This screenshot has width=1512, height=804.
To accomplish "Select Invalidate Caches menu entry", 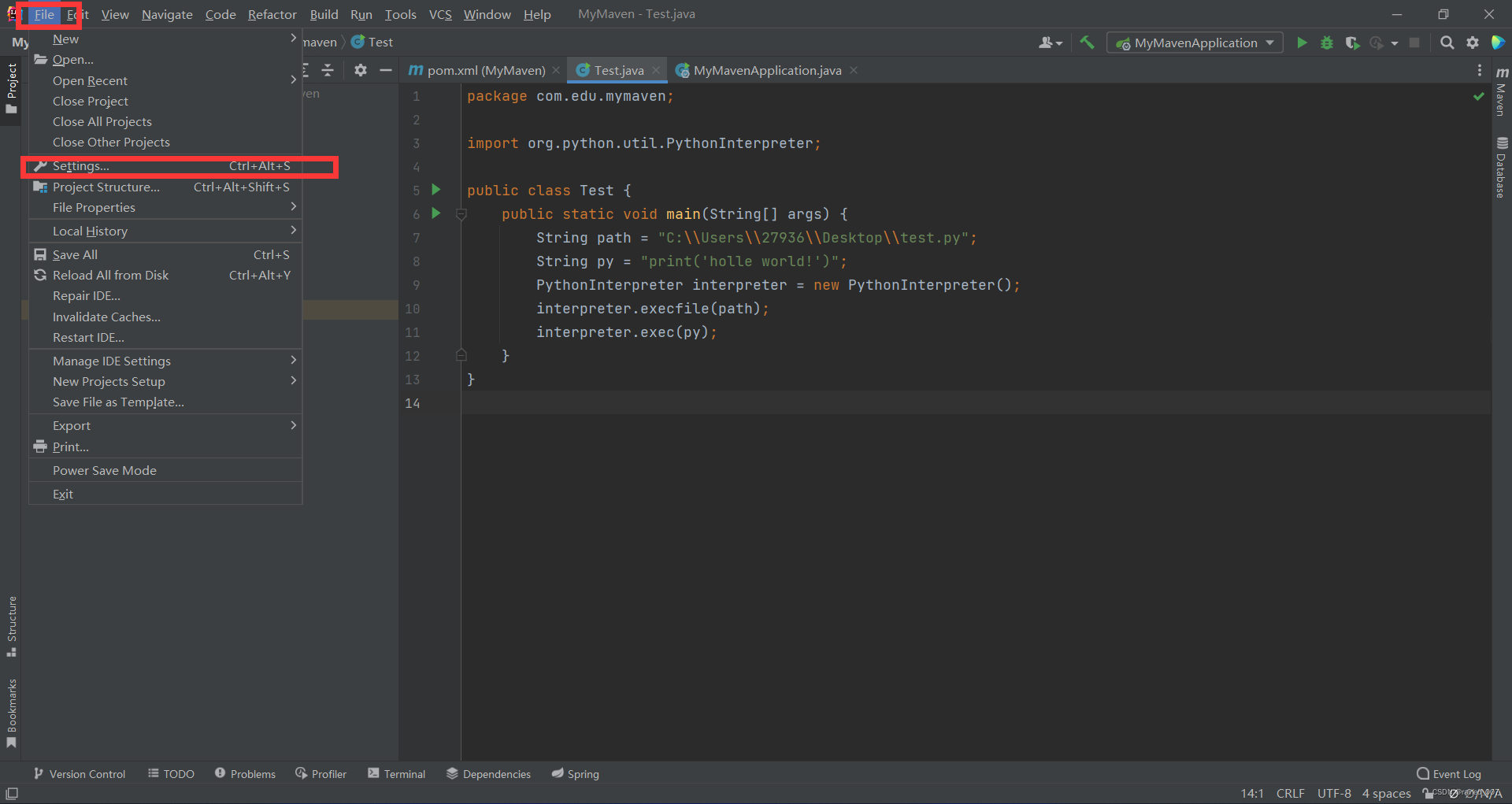I will [165, 317].
